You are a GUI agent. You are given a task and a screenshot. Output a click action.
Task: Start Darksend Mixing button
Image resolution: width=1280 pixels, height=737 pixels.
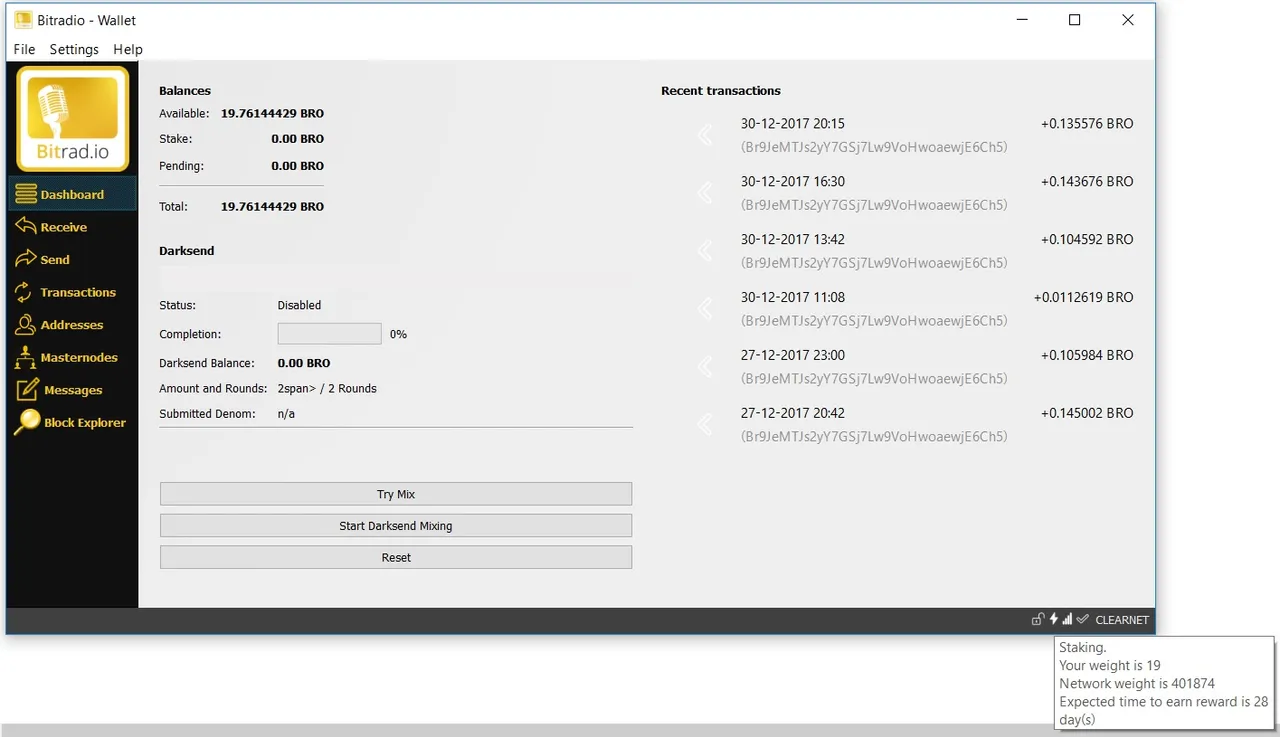click(x=396, y=525)
